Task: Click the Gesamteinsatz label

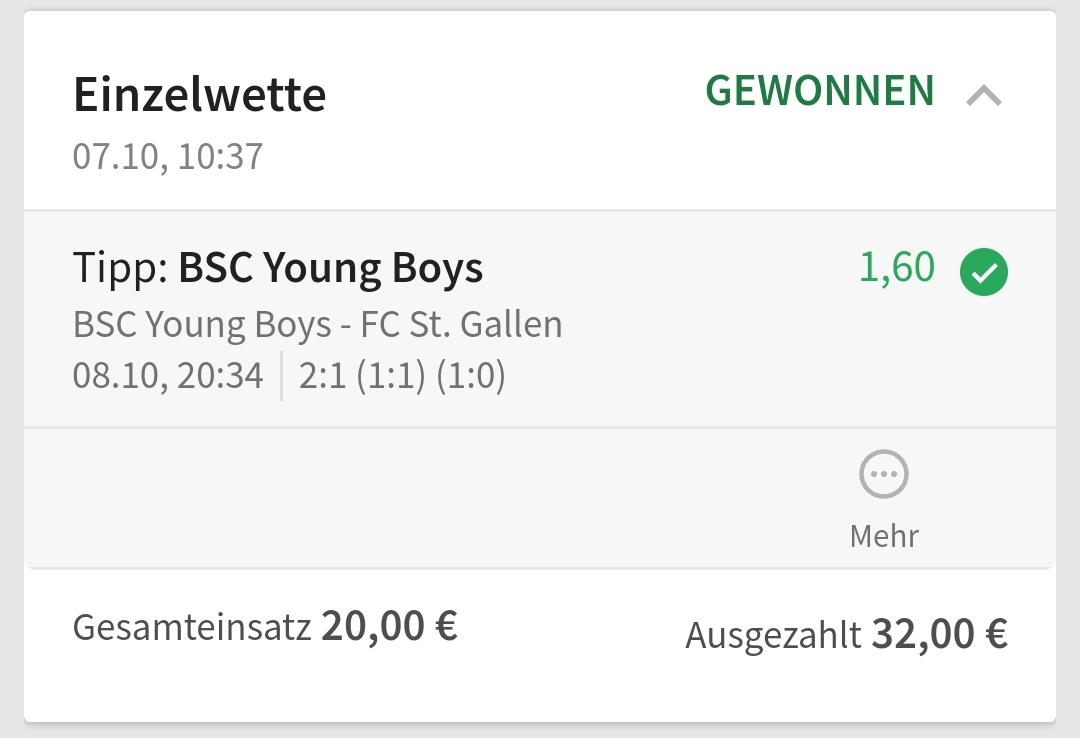Action: click(x=192, y=628)
